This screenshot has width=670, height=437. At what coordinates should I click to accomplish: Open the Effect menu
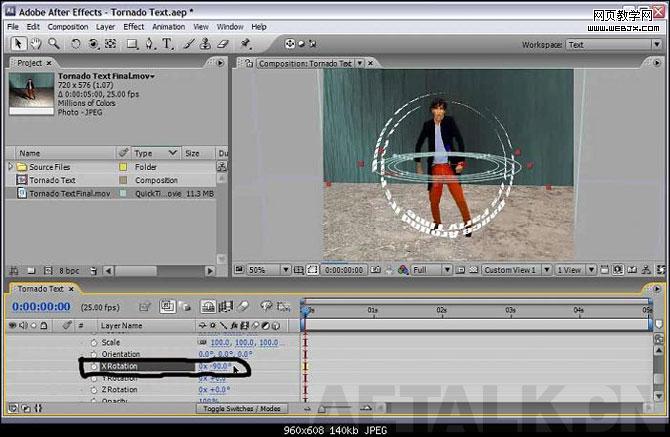[134, 26]
